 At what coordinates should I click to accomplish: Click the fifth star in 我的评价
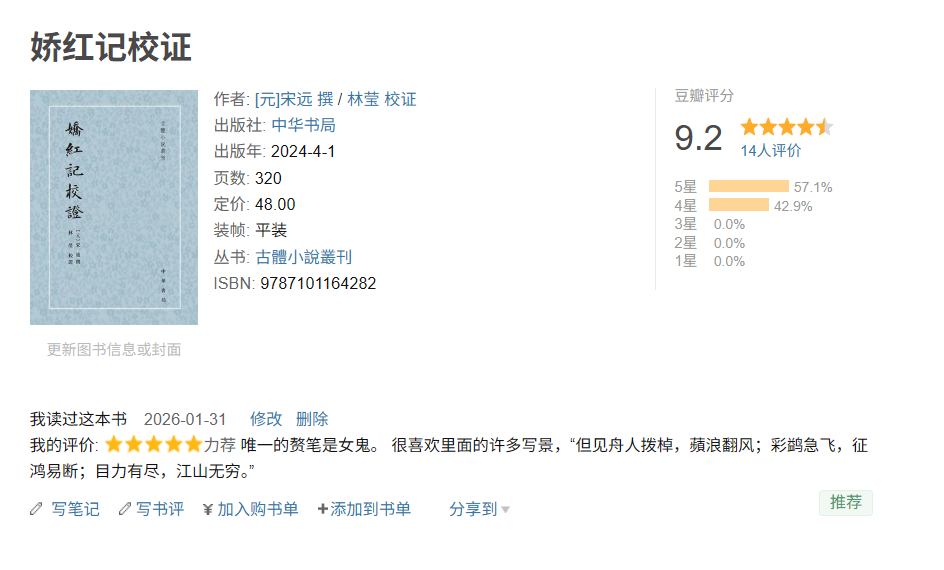click(194, 445)
